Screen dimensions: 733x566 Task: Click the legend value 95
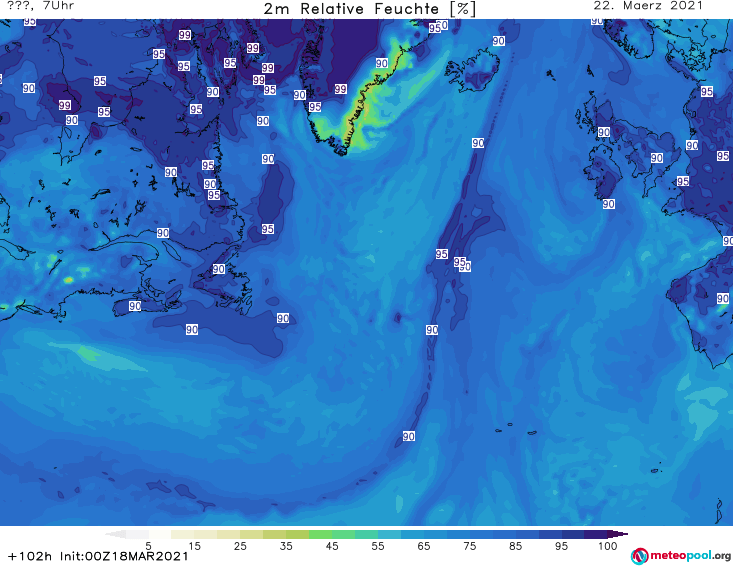(x=561, y=546)
